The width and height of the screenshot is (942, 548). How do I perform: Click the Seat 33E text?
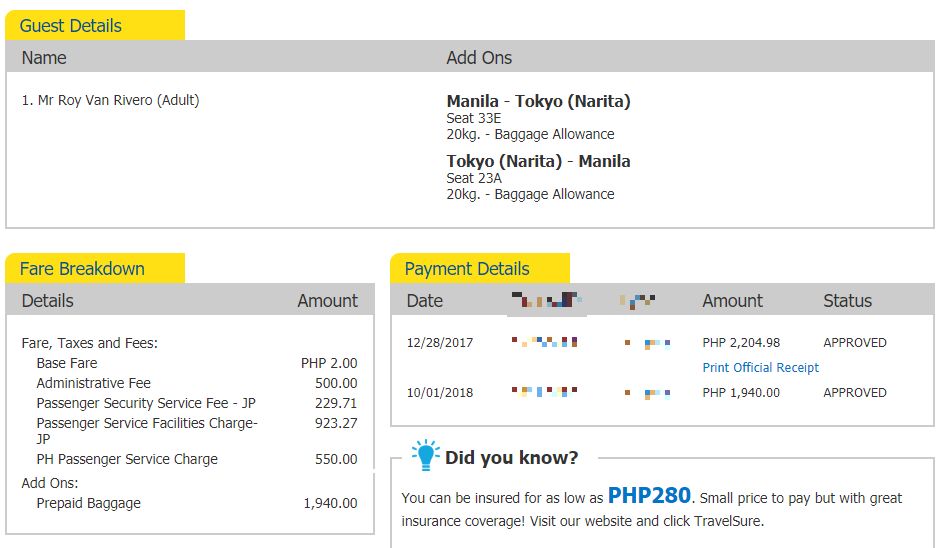(474, 118)
